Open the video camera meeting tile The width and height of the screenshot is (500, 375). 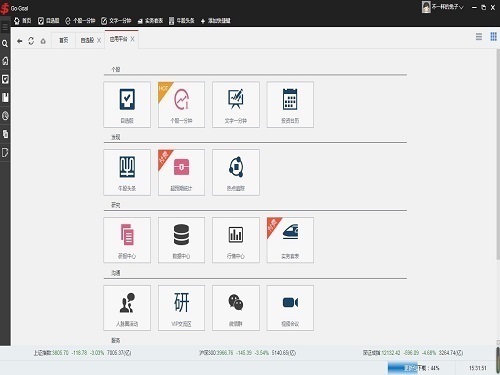click(x=290, y=308)
